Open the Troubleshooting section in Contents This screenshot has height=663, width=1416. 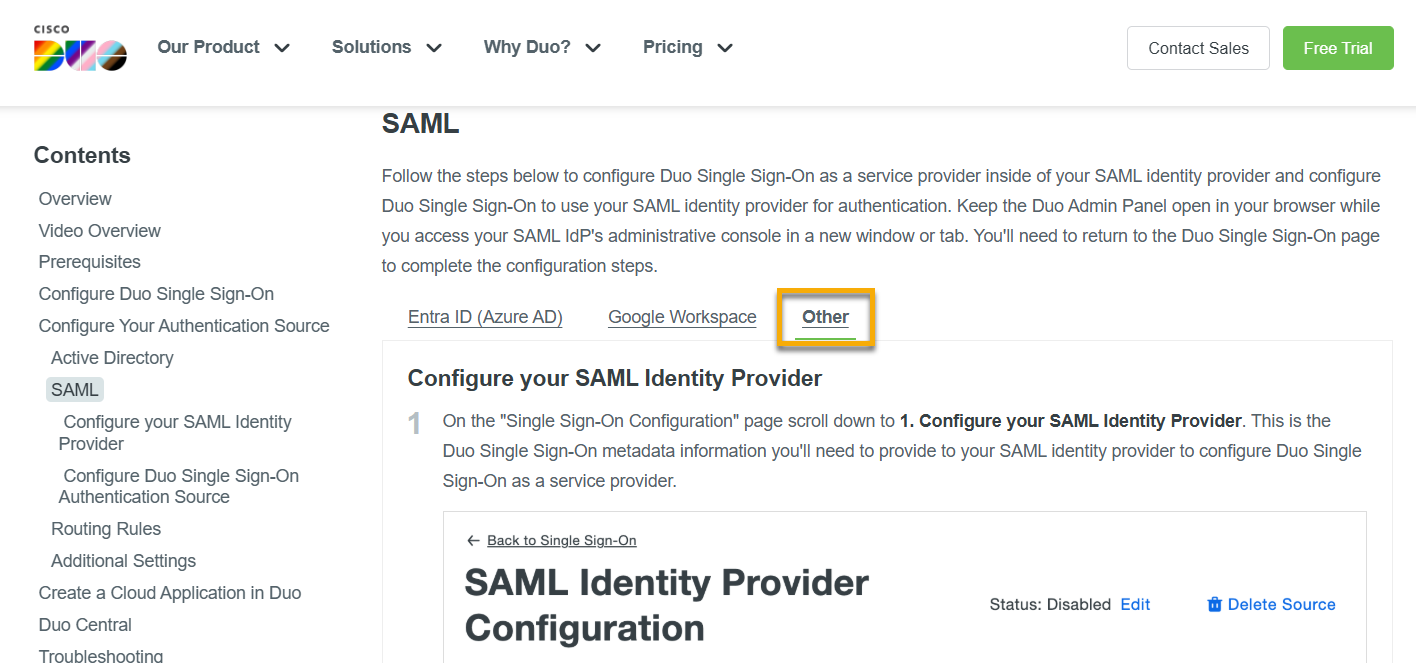coord(100,655)
